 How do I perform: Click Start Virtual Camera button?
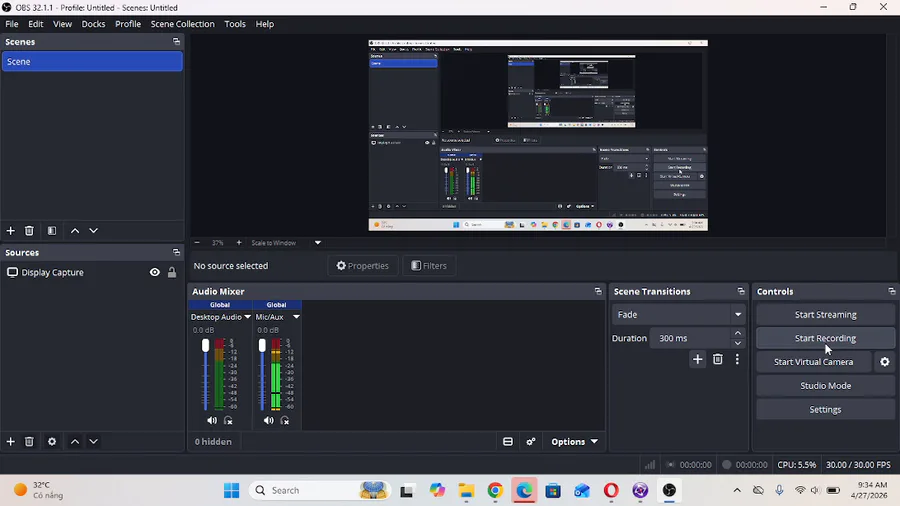813,362
